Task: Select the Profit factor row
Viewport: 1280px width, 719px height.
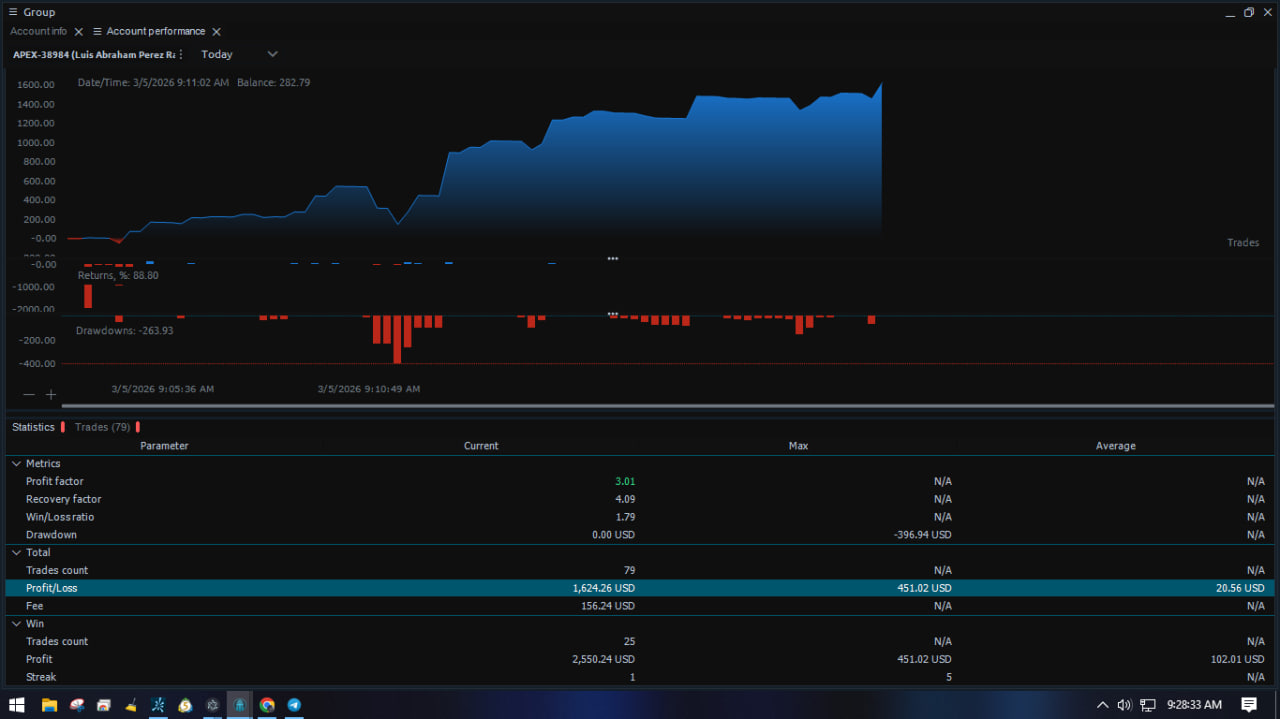Action: point(55,481)
